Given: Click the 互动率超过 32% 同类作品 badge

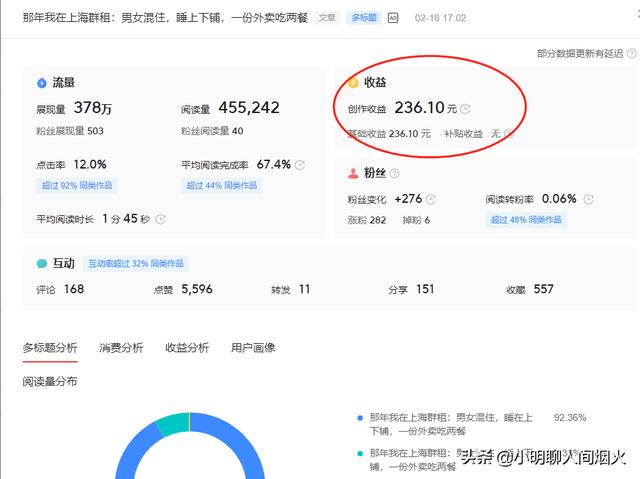Looking at the screenshot, I should 136,264.
